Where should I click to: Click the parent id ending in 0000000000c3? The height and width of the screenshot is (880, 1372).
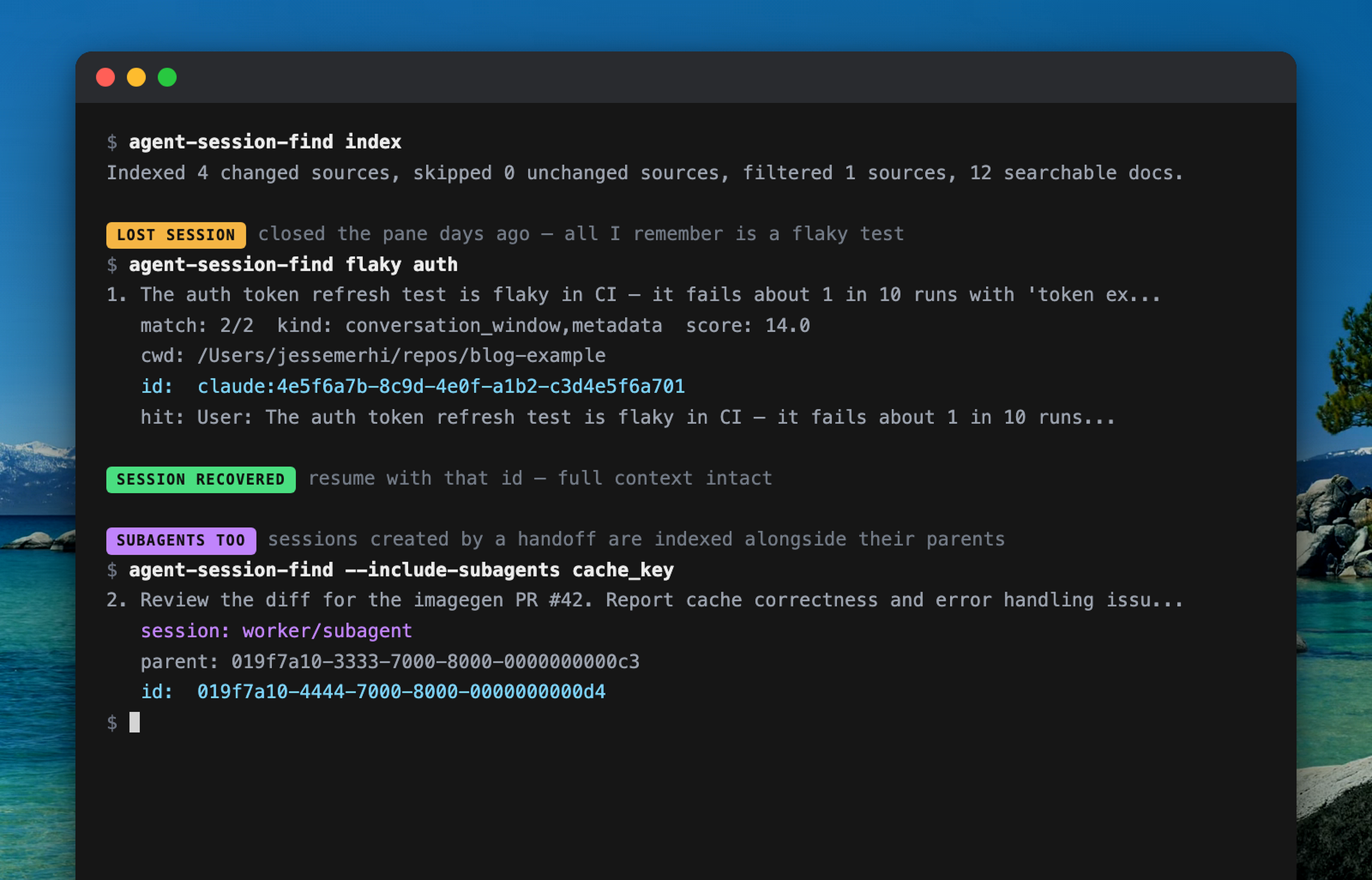[x=435, y=662]
